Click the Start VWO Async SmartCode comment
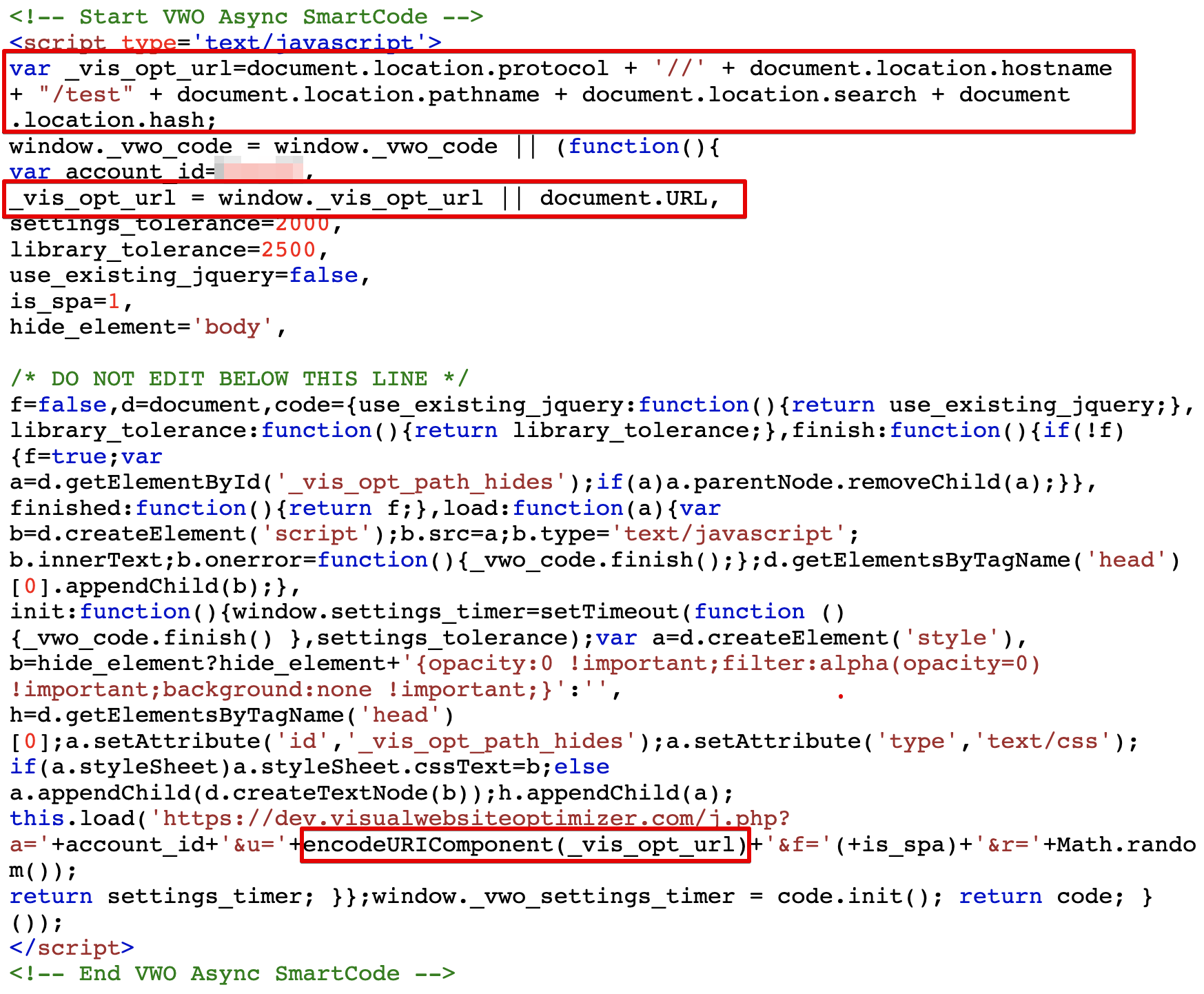 click(x=246, y=17)
